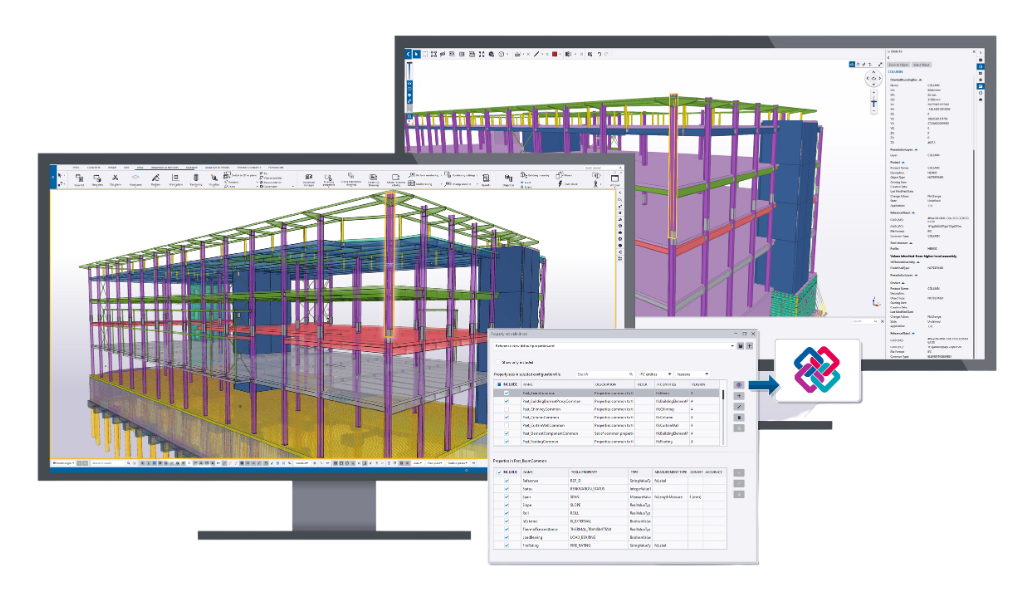Click the RENOVATION_STATUS cell in the lower table
Image resolution: width=1024 pixels, height=607 pixels.
[587, 489]
